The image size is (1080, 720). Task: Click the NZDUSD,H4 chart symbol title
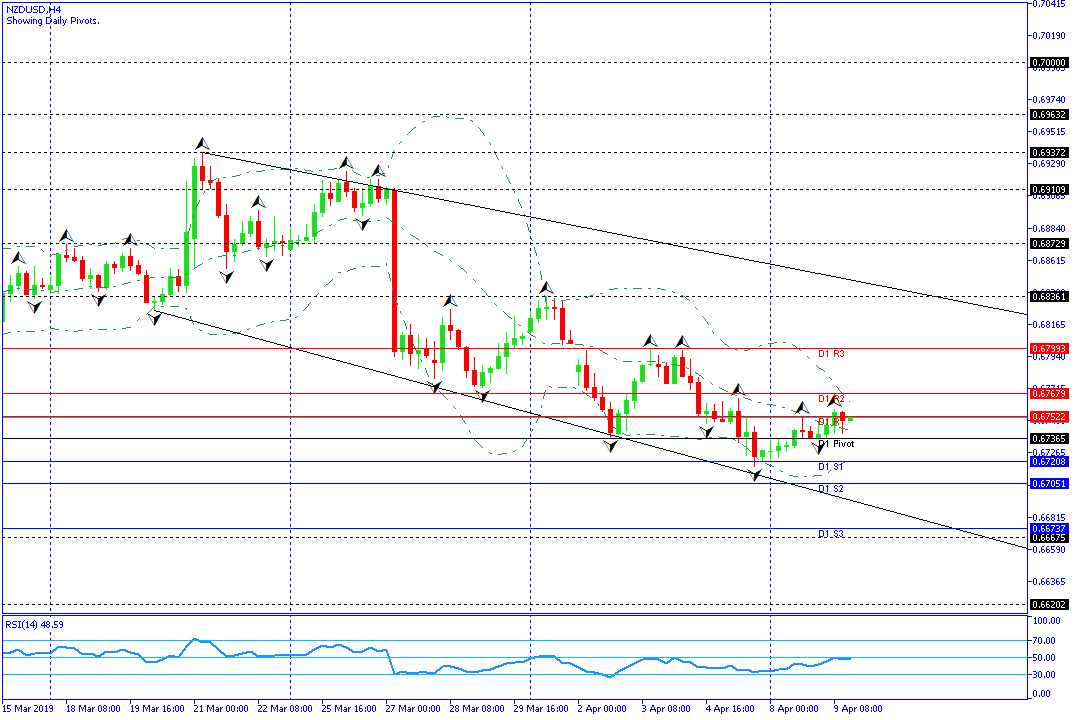pos(34,10)
